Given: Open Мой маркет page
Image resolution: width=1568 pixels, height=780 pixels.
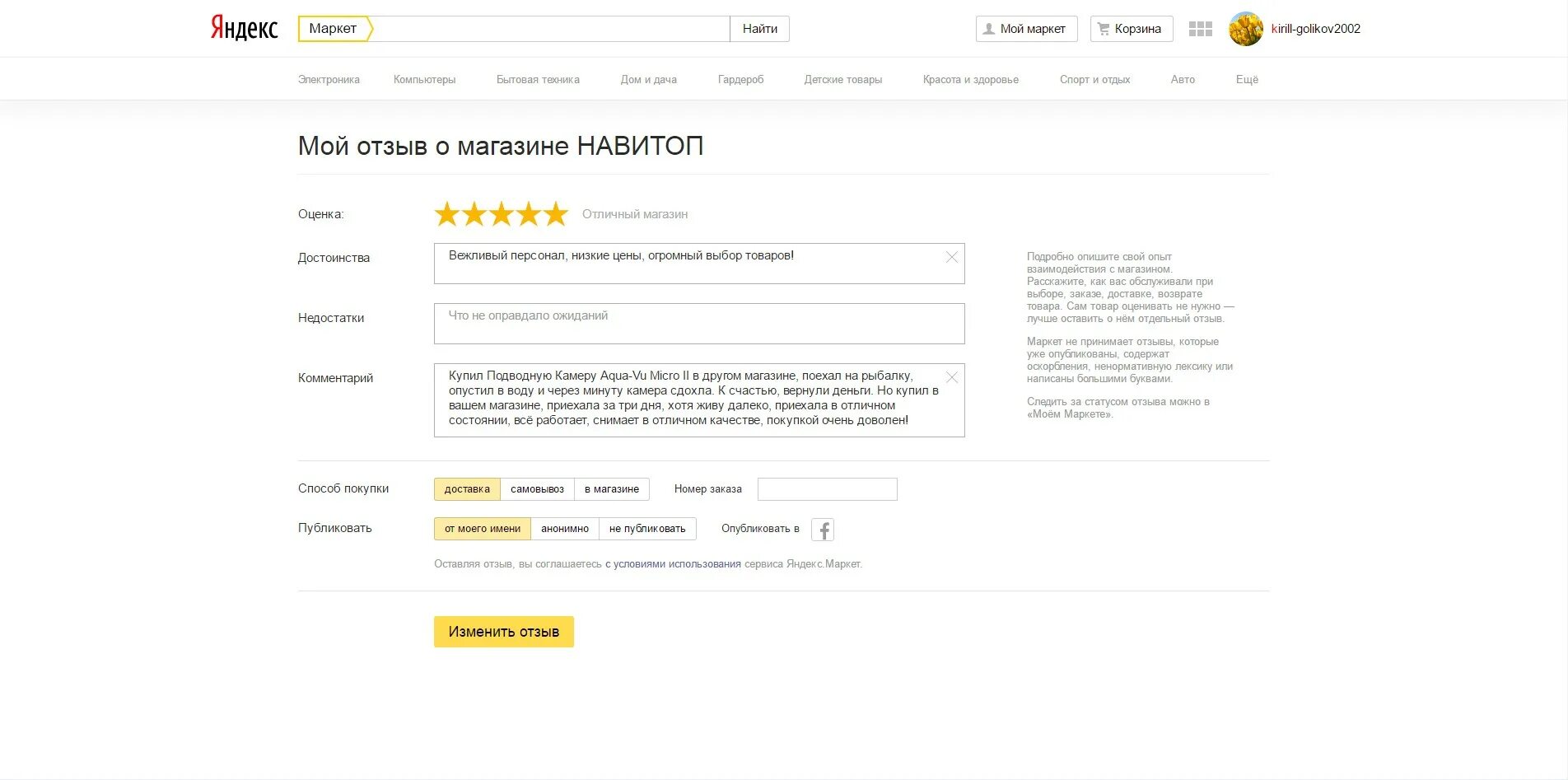Looking at the screenshot, I should coord(1026,29).
